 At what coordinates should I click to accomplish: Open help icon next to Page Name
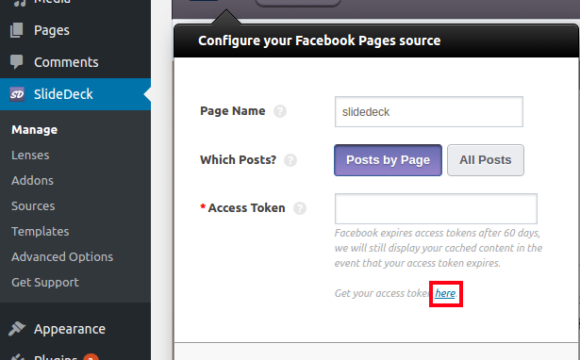click(x=280, y=111)
